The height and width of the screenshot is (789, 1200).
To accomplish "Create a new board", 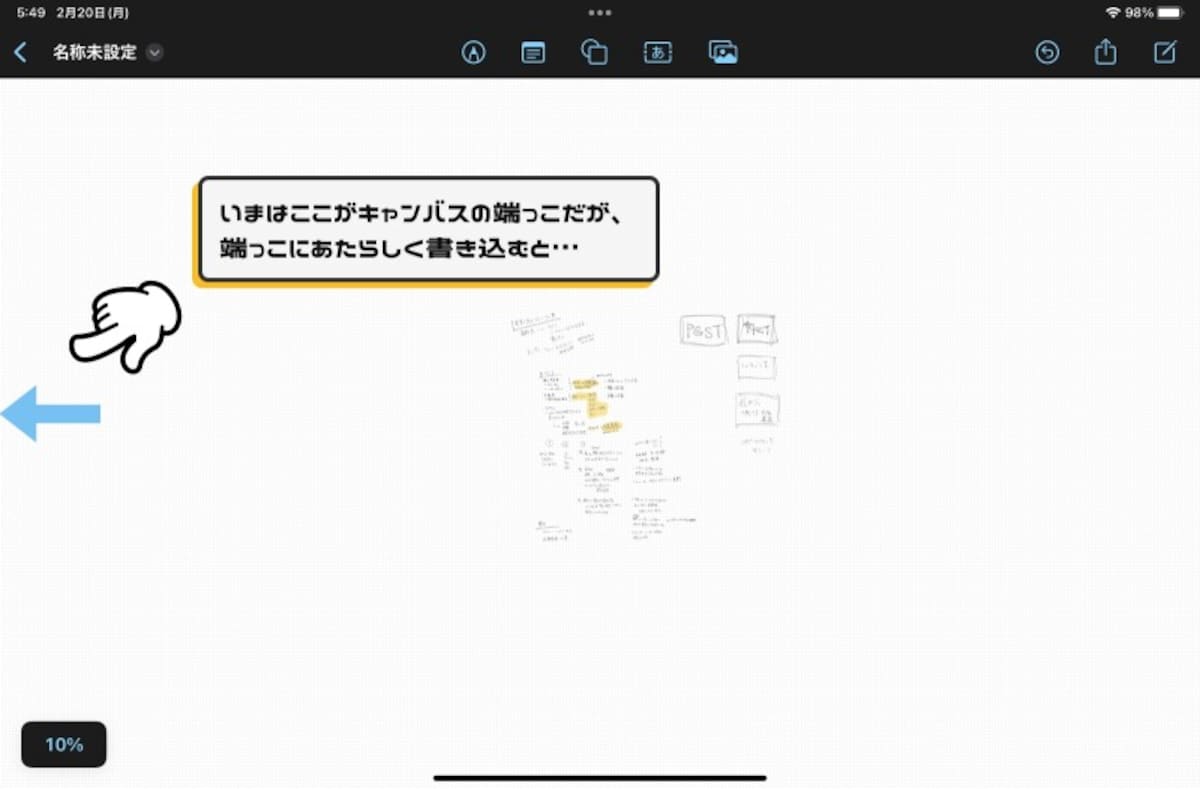I will tap(1165, 52).
